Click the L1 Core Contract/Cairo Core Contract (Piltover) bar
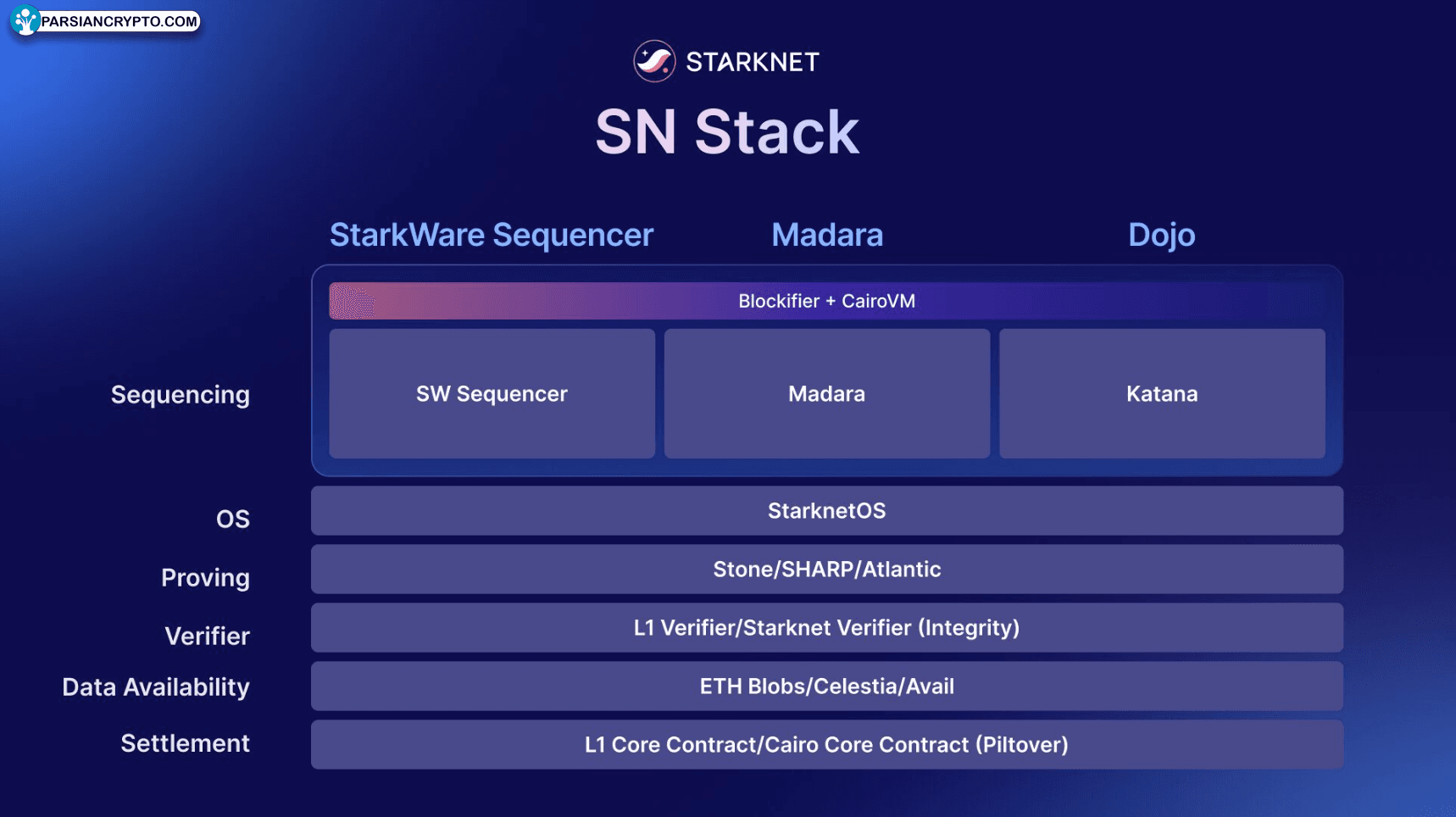Viewport: 1456px width, 817px height. tap(827, 744)
